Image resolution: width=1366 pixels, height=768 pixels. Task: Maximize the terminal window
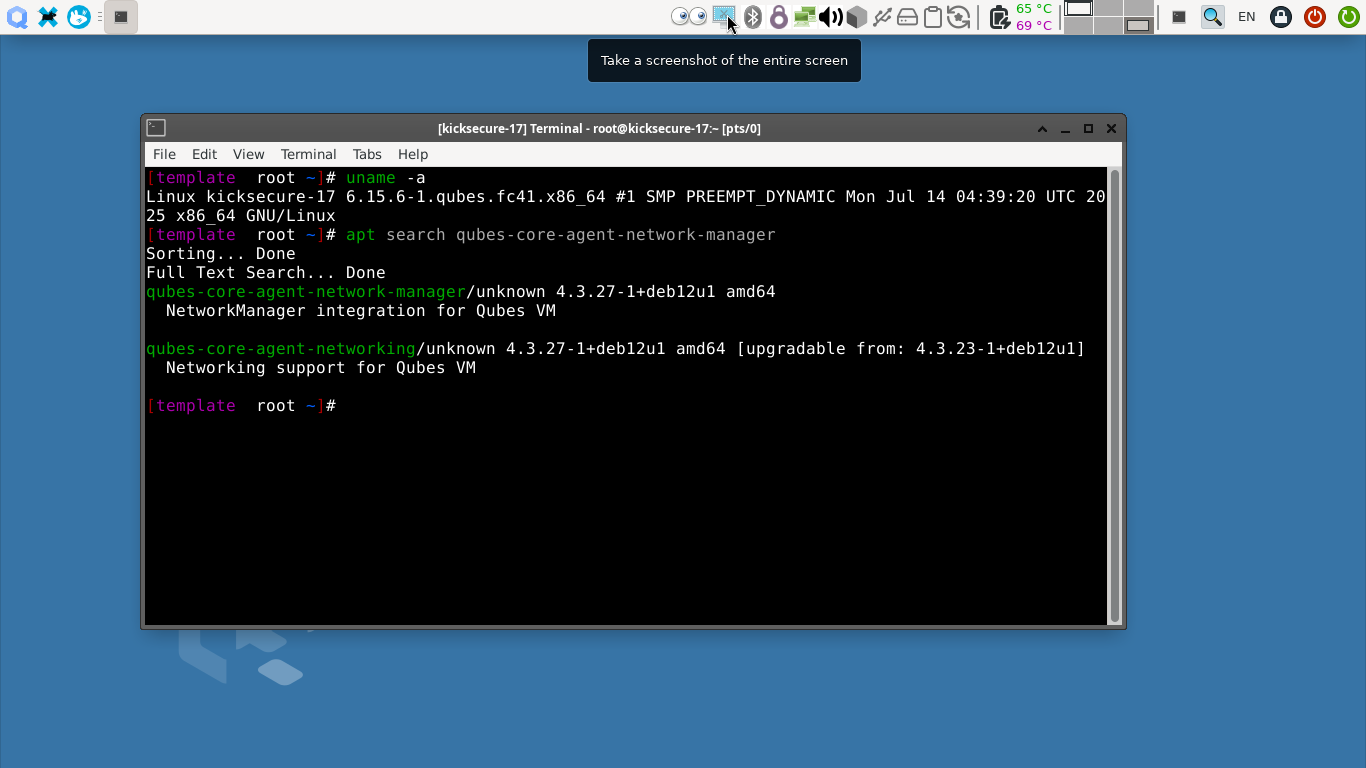pyautogui.click(x=1088, y=128)
